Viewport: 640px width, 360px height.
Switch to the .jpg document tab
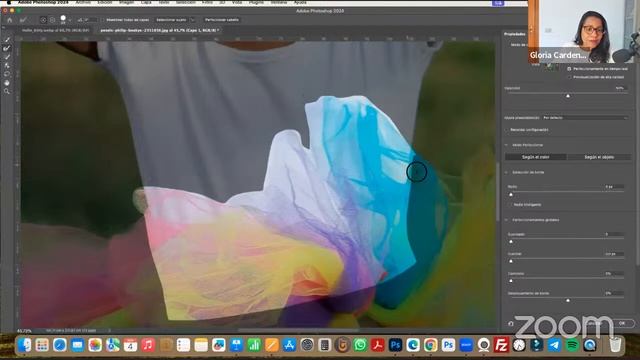click(x=160, y=30)
